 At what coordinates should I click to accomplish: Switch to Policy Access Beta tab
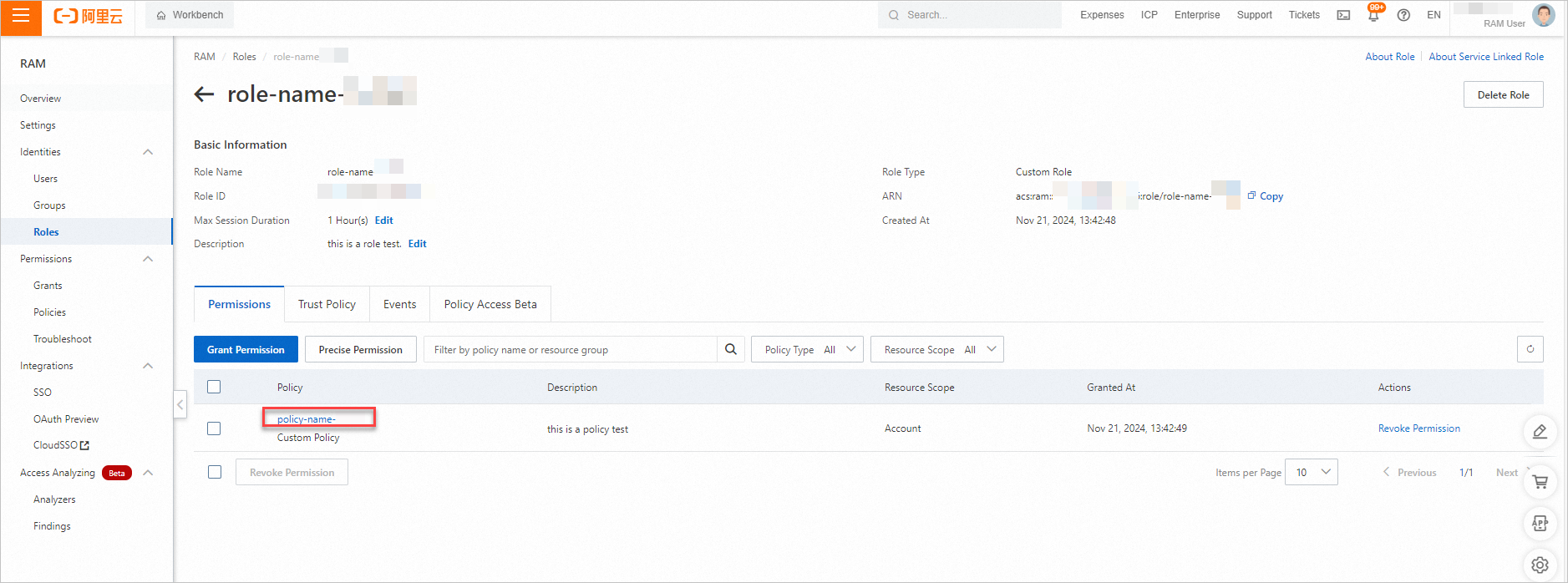490,304
